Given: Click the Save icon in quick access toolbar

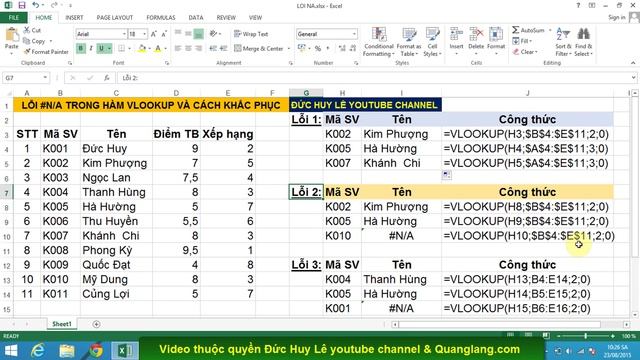Looking at the screenshot, I should tap(22, 5).
